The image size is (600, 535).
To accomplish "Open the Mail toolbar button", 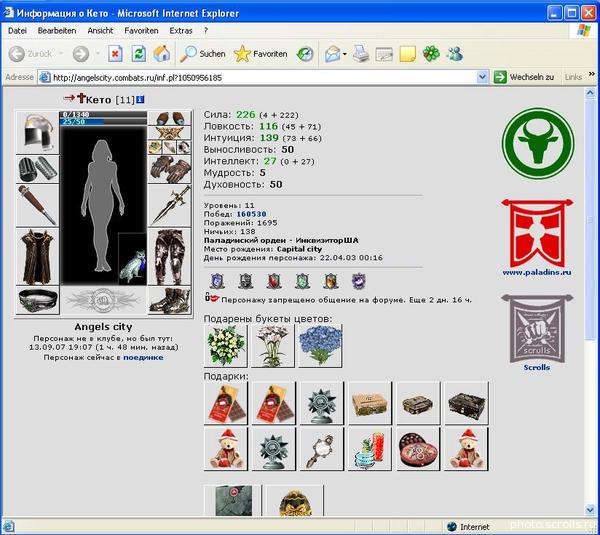I will coord(333,54).
